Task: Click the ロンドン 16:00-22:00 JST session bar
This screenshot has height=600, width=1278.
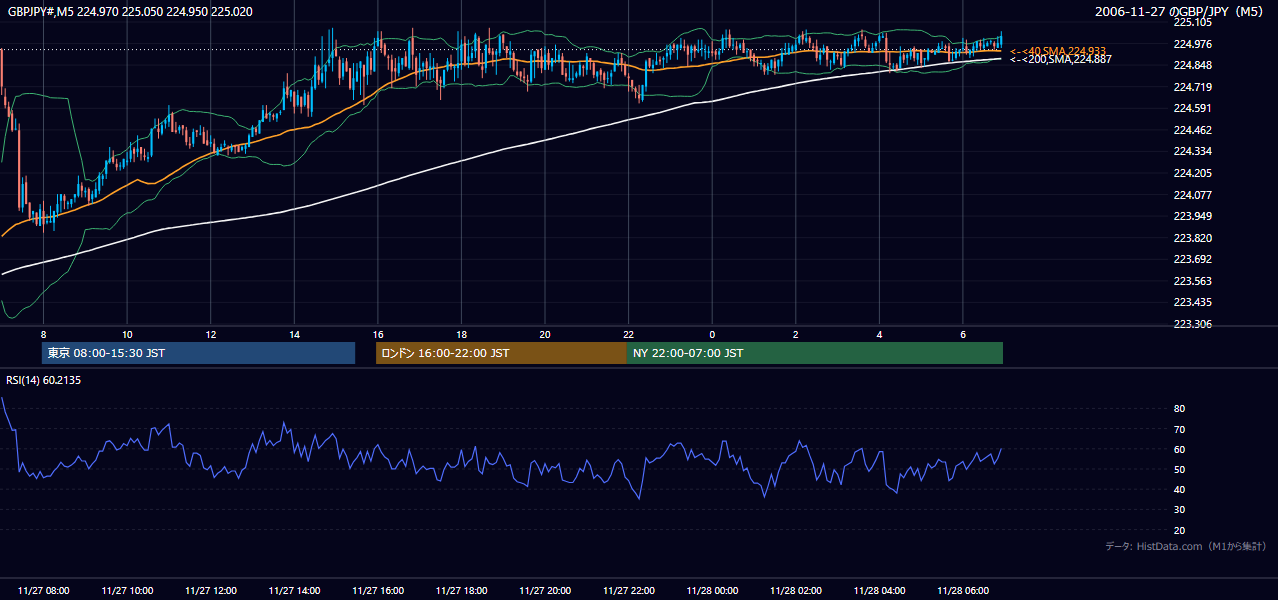Action: pyautogui.click(x=501, y=353)
